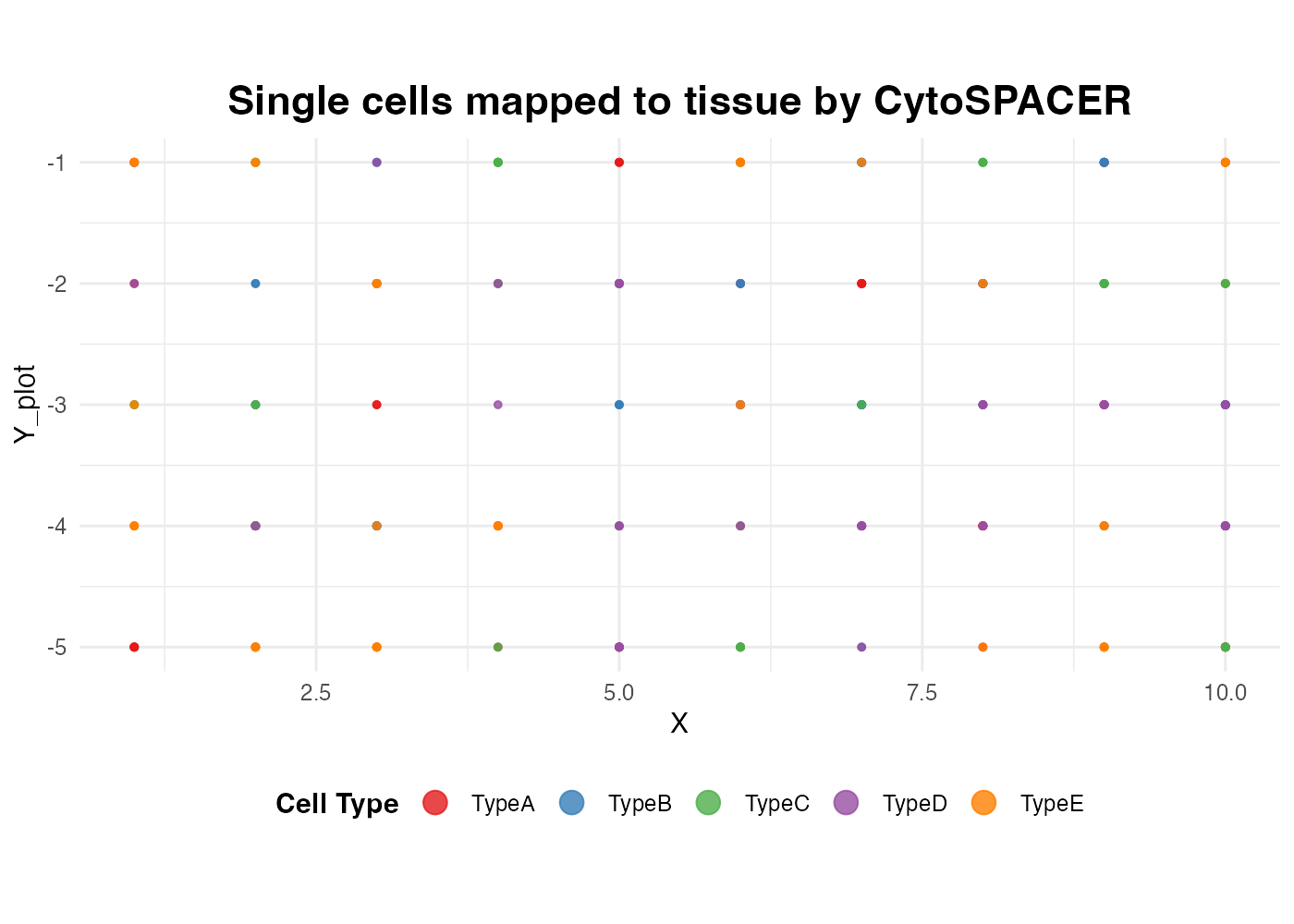This screenshot has width=1294, height=924.
Task: Click the red TypeA legend swatch
Action: [434, 803]
